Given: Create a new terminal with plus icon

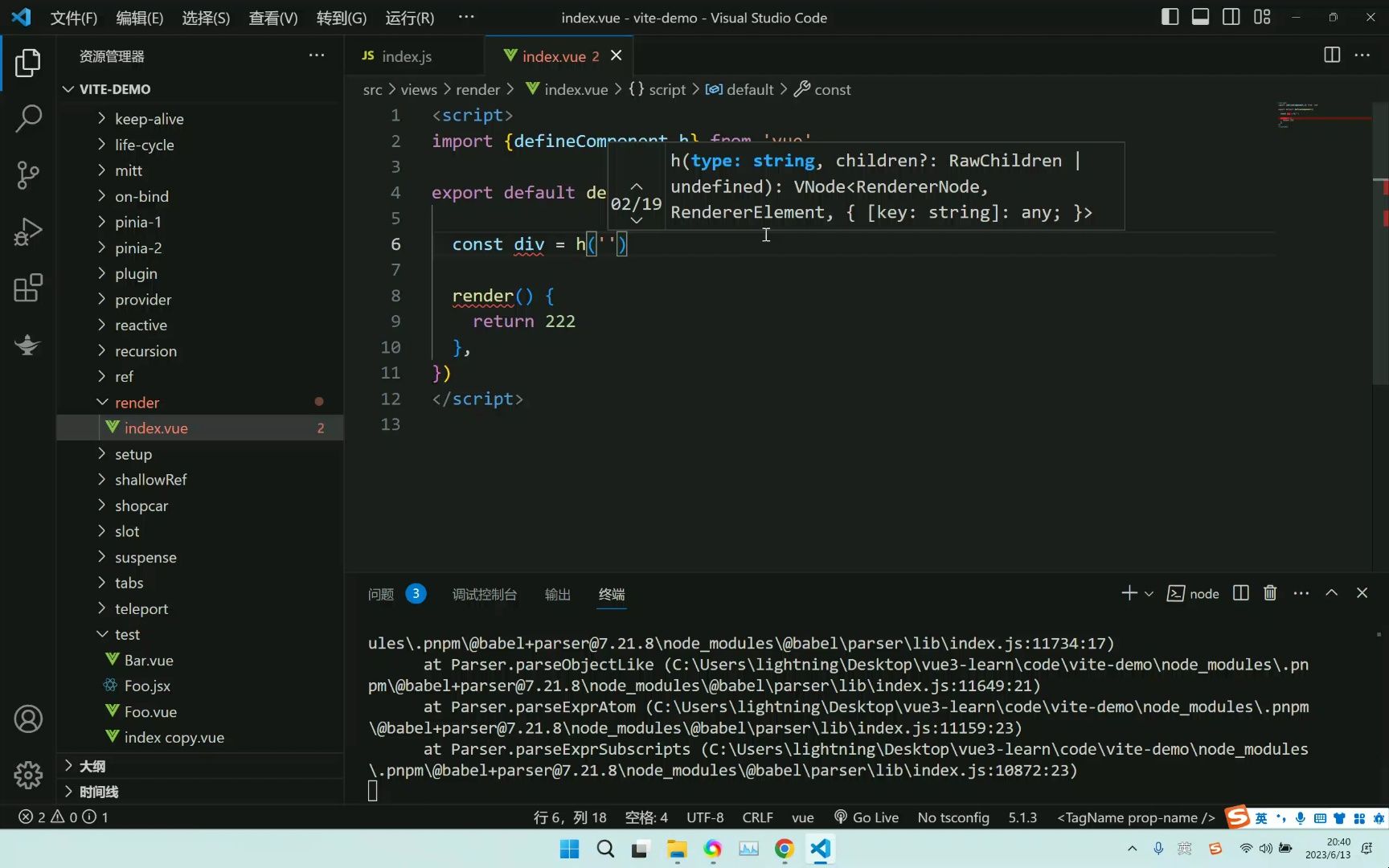Looking at the screenshot, I should tap(1129, 593).
